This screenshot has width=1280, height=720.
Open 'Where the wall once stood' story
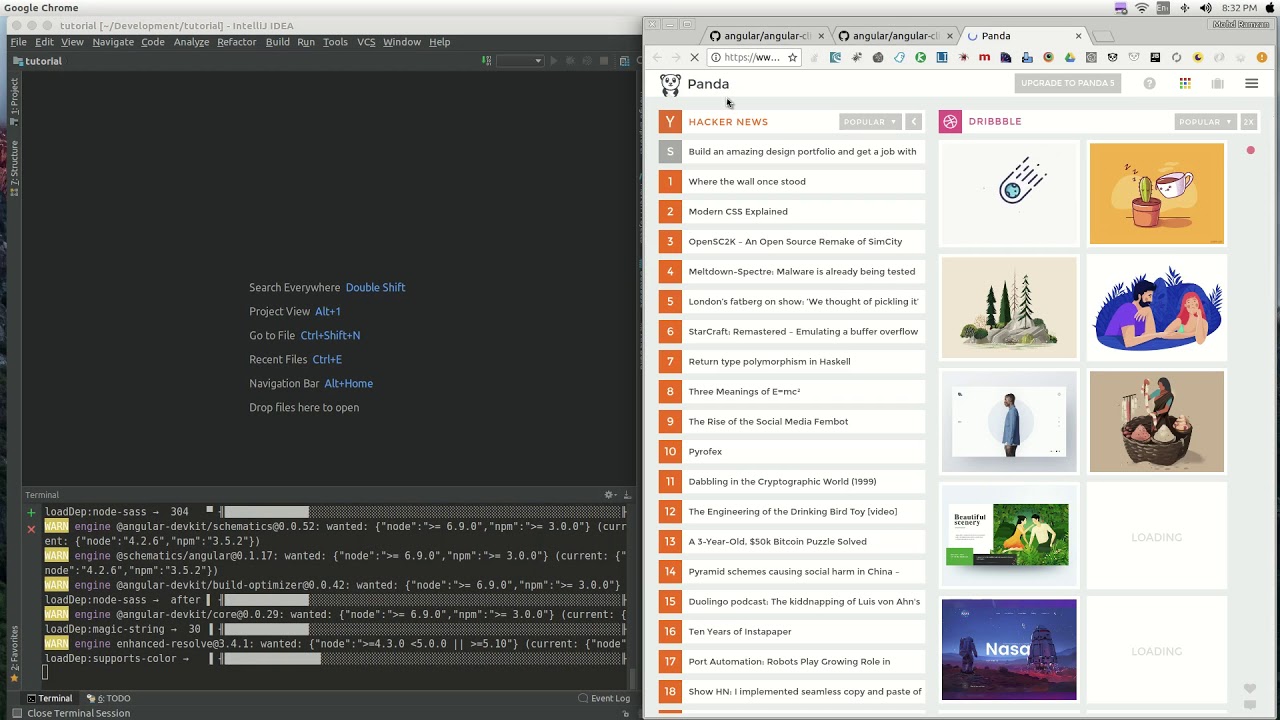tap(747, 182)
